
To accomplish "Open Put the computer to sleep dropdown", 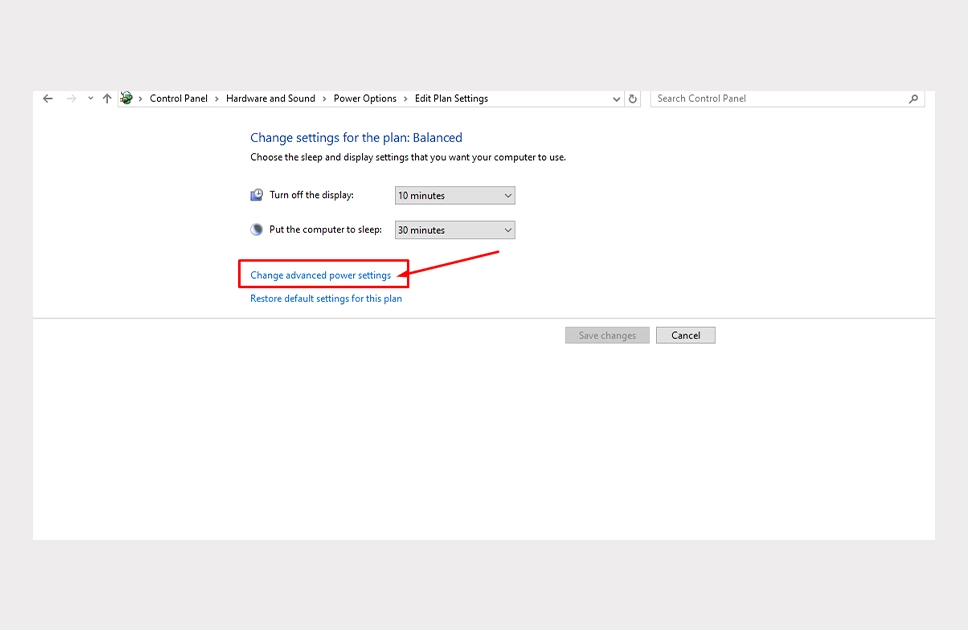I will point(455,230).
